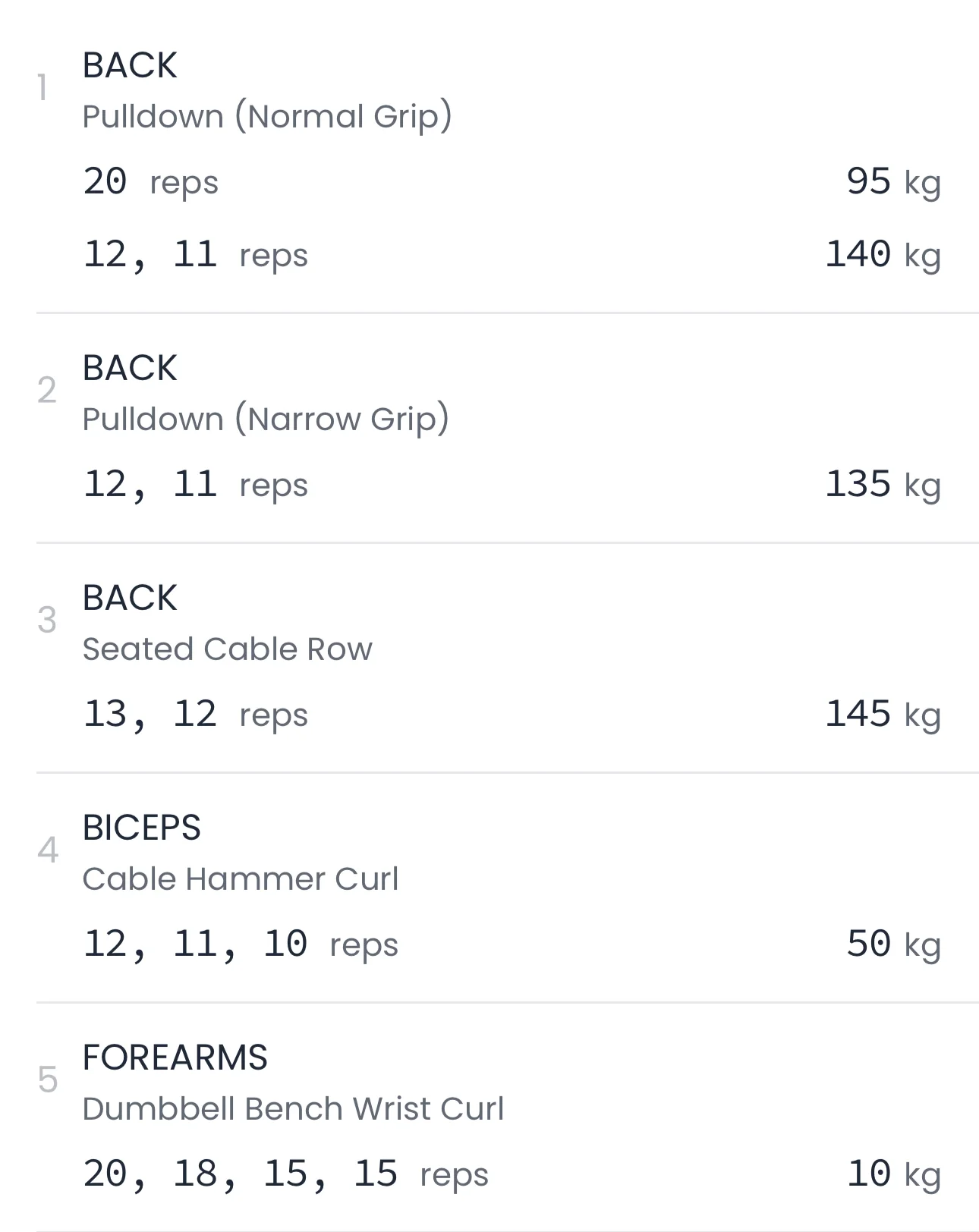
Task: Tap the 50 kg weight value
Action: click(892, 944)
